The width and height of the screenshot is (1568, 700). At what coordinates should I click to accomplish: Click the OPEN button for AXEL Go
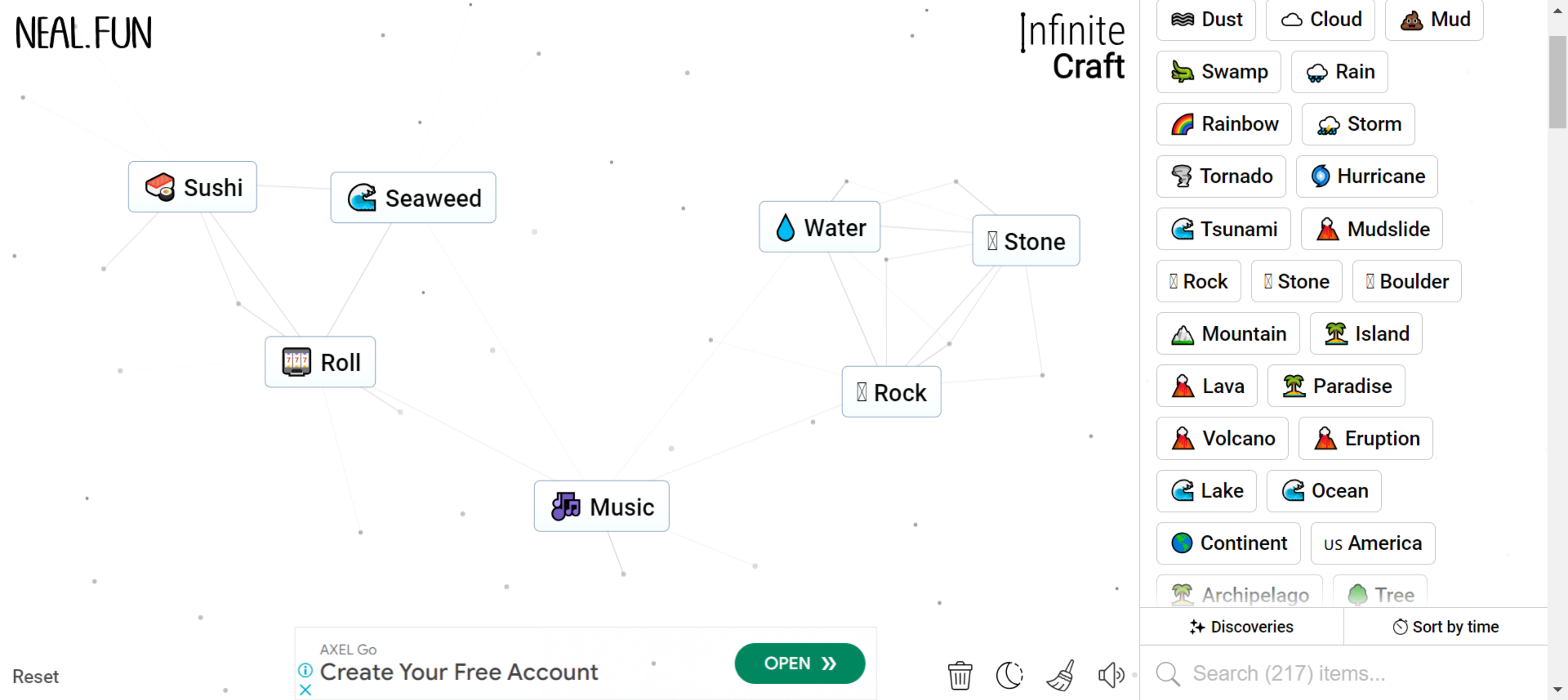click(800, 663)
